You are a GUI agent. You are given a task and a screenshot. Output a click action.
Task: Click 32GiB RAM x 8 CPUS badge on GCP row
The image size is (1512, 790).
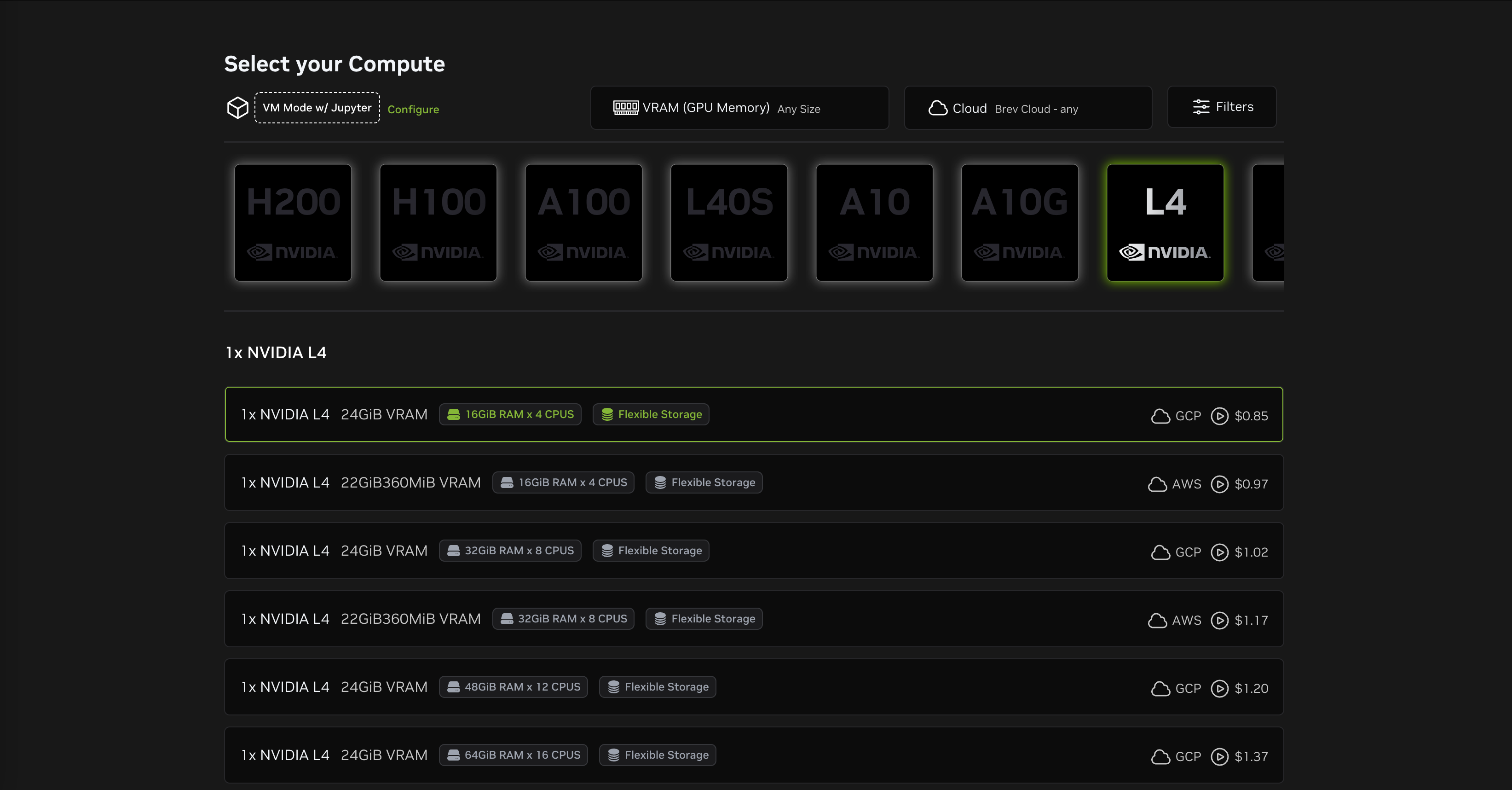pos(510,550)
